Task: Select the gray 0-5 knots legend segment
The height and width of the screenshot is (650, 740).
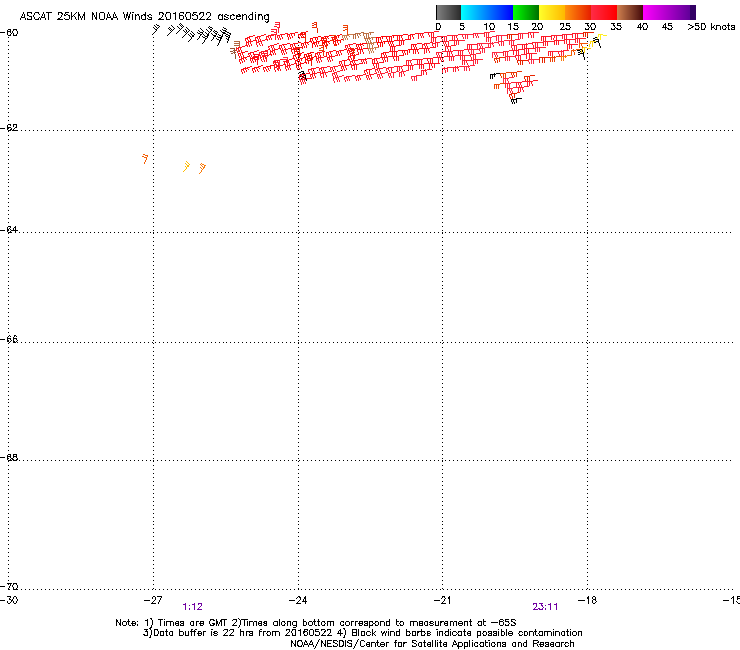Action: [448, 12]
